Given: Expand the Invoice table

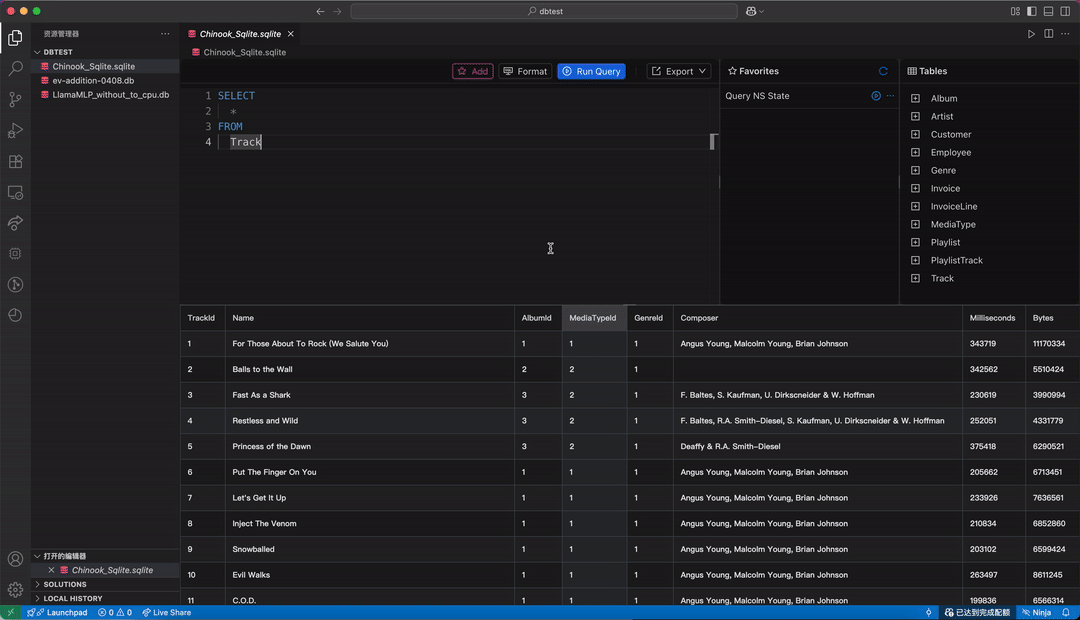Looking at the screenshot, I should [915, 188].
